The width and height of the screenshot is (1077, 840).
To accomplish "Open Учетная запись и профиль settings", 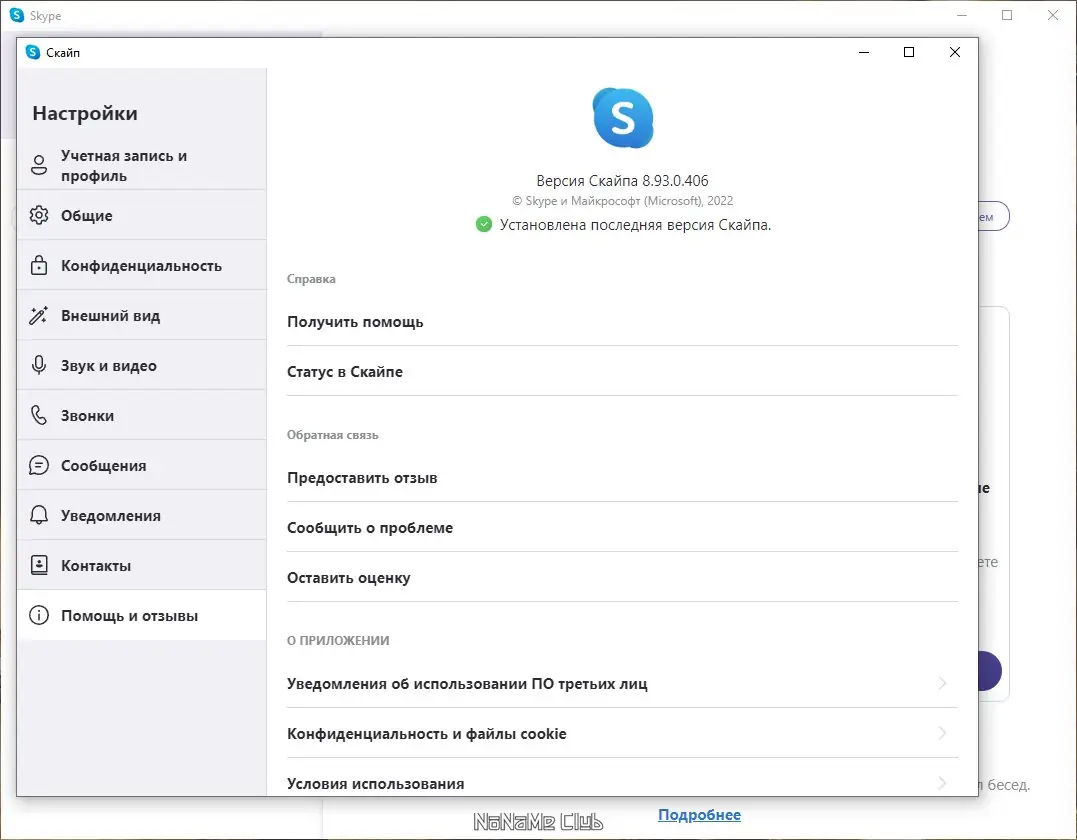I will tap(141, 165).
